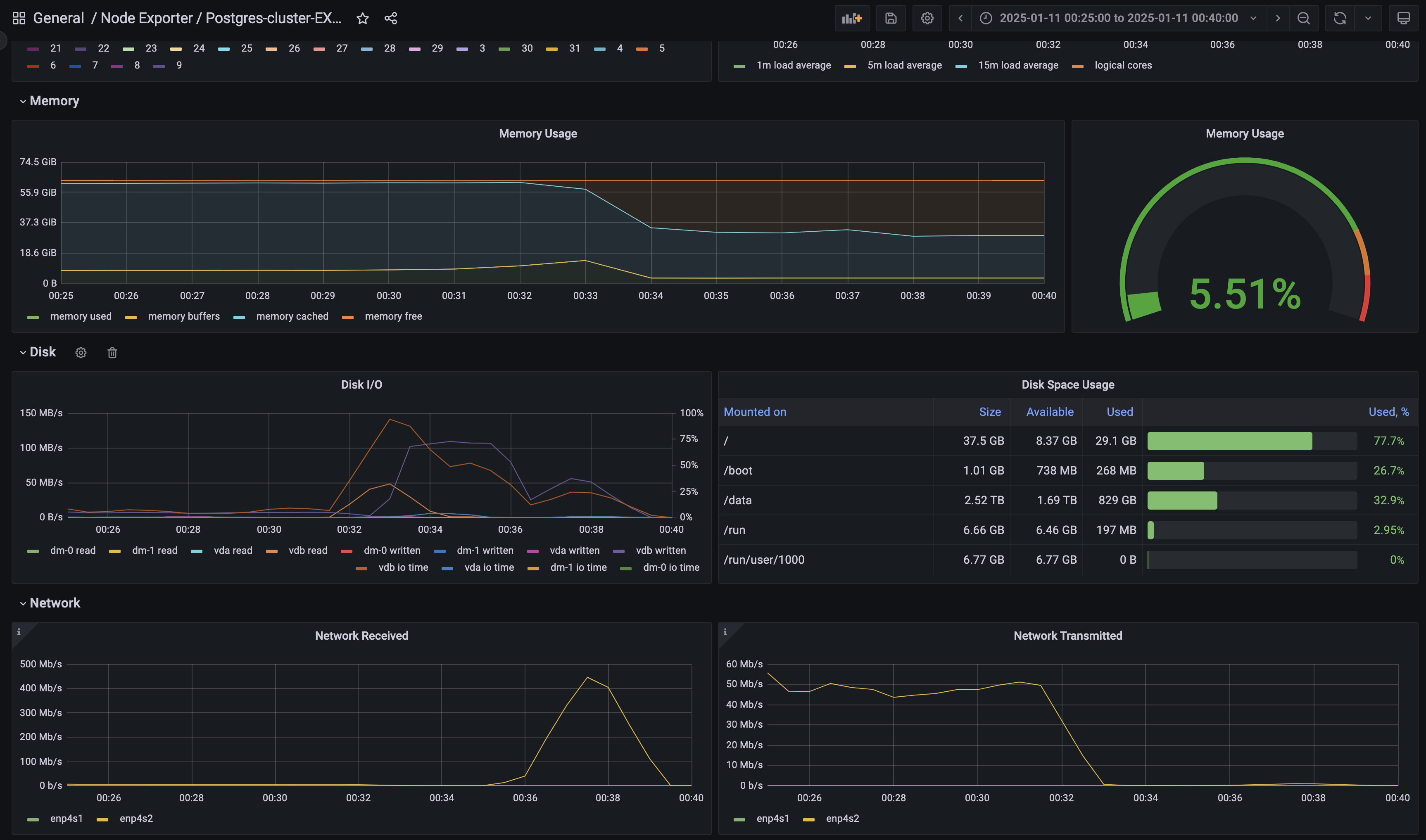Share the dashboard via share icon
1426x840 pixels.
coord(391,18)
